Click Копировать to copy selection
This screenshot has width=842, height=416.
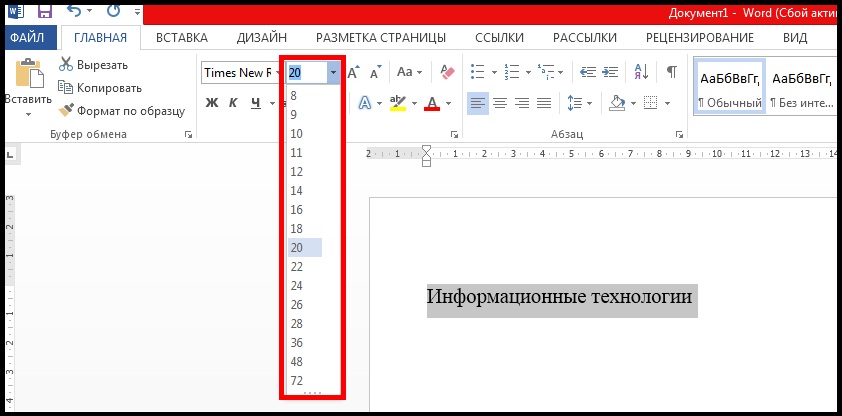coord(100,88)
